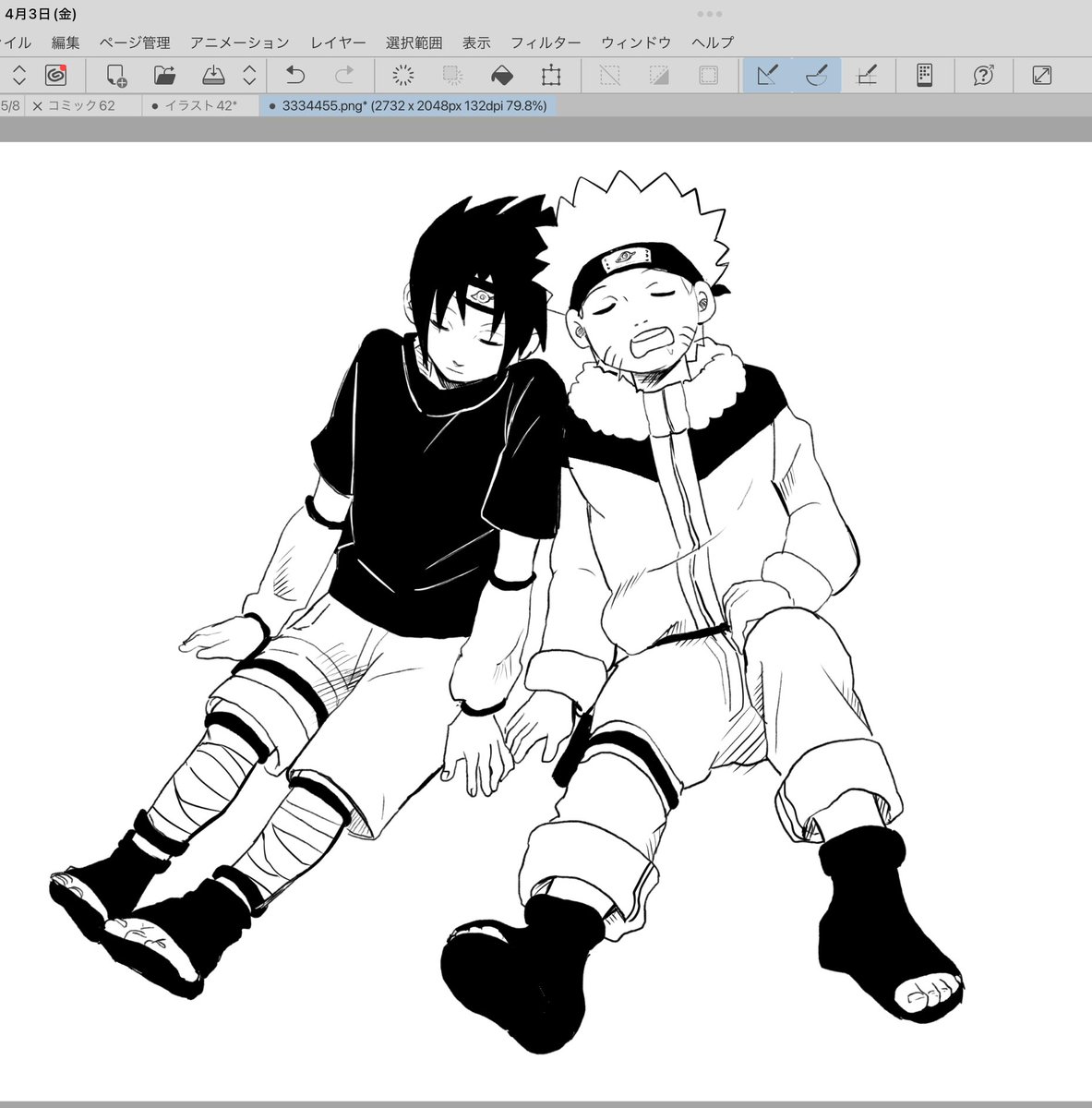
Task: Click the 4月3日(金) date in status bar
Action: (40, 13)
